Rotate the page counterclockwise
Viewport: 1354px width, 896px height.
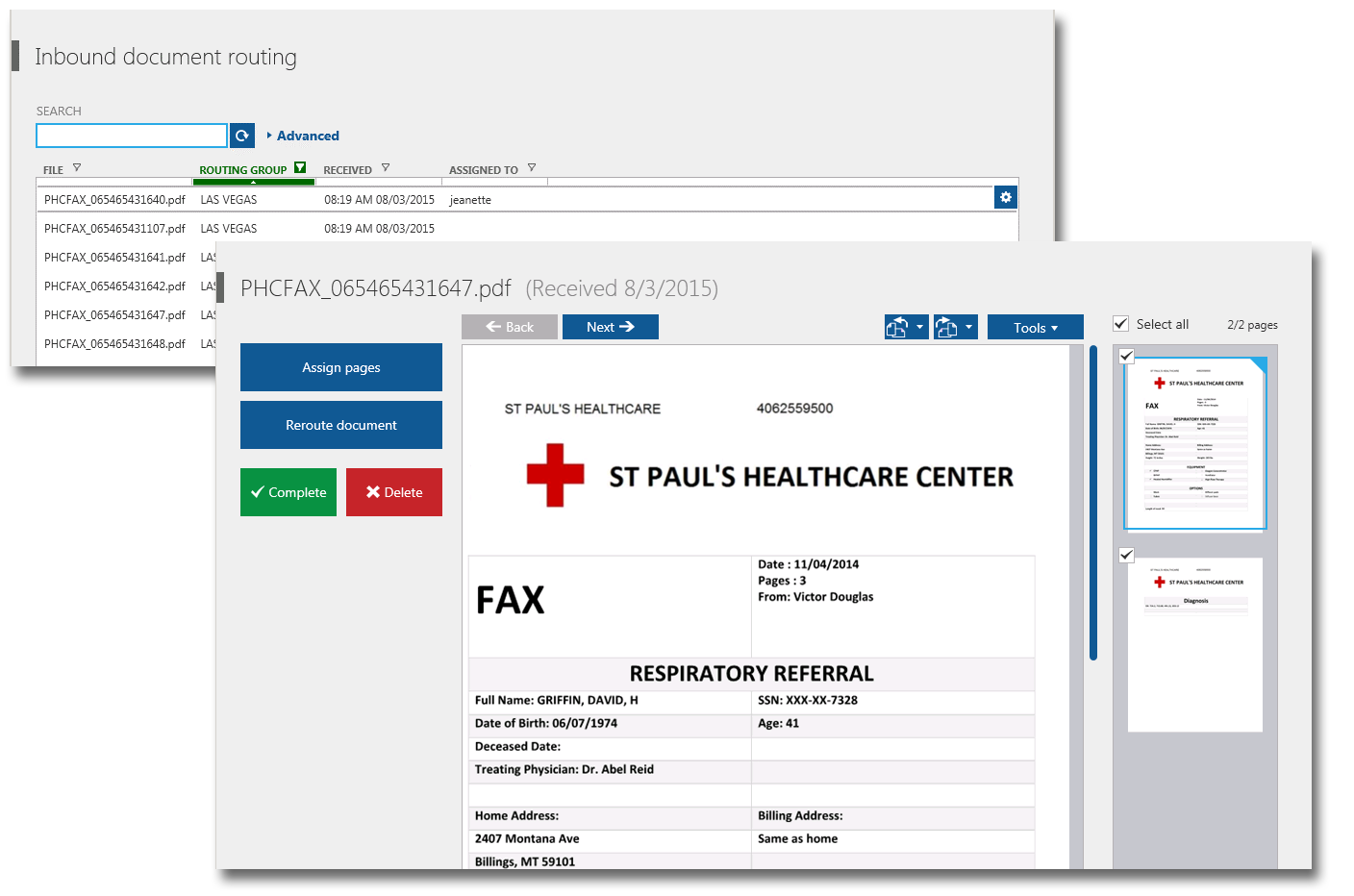tap(897, 327)
